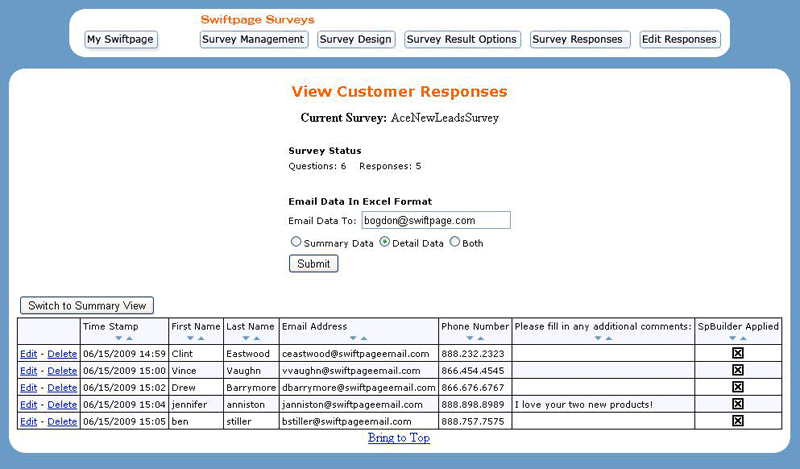The width and height of the screenshot is (800, 469).
Task: Click the down sort arrow under Phone Number
Action: tap(470, 338)
